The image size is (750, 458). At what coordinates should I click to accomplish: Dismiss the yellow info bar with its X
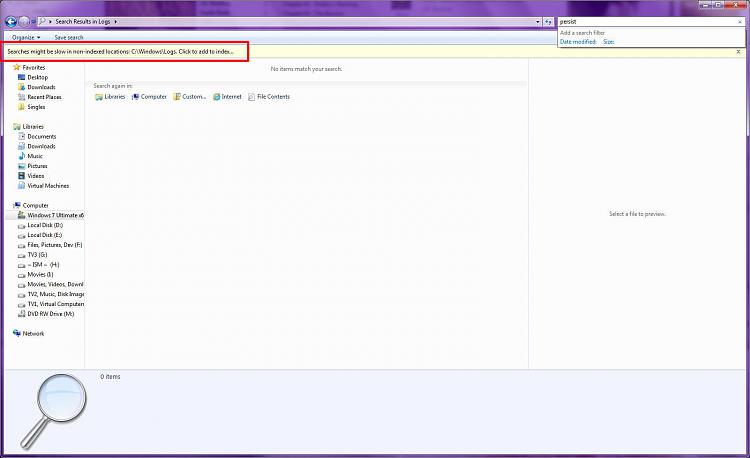click(739, 52)
